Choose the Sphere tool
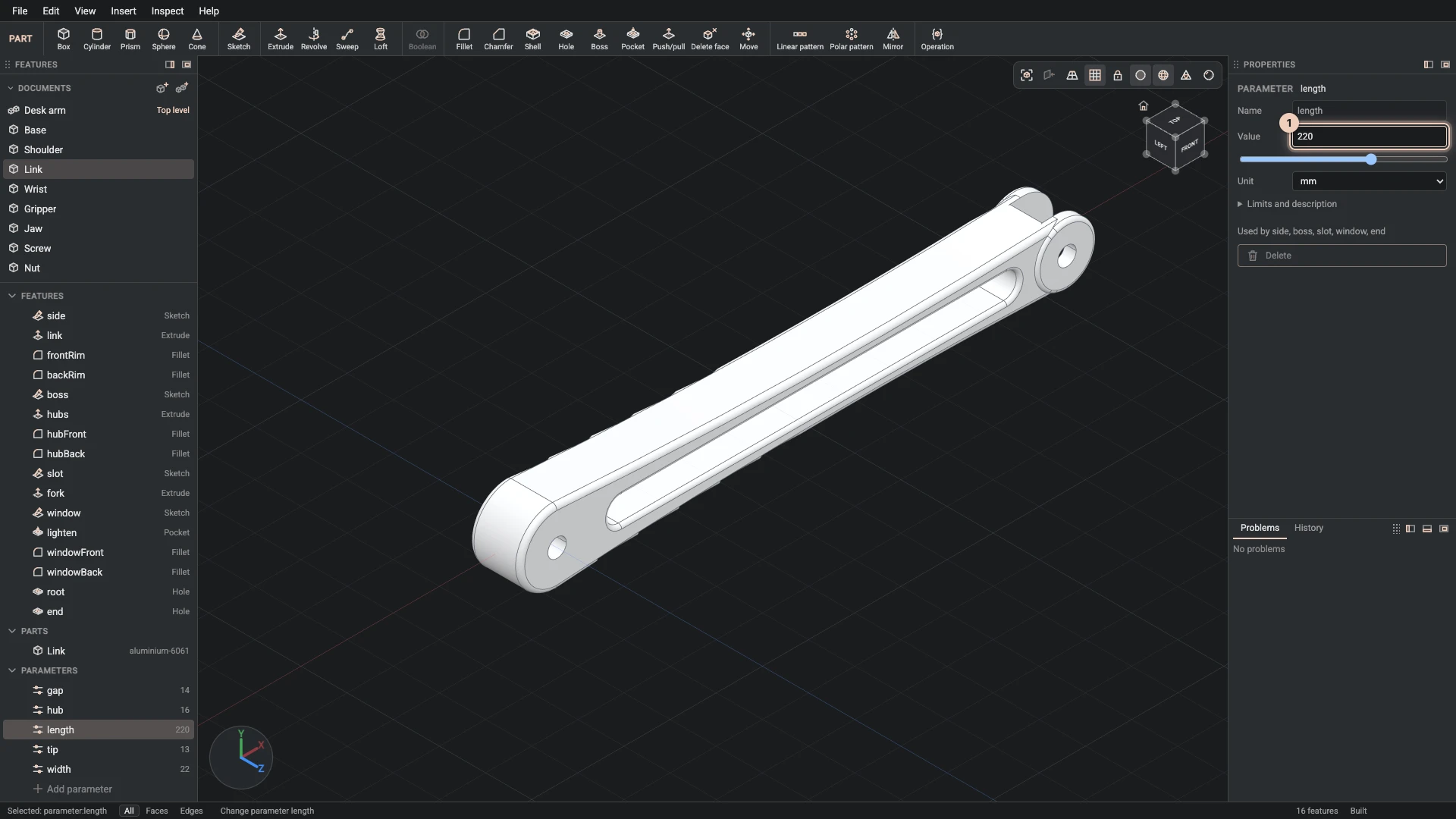 (x=164, y=39)
